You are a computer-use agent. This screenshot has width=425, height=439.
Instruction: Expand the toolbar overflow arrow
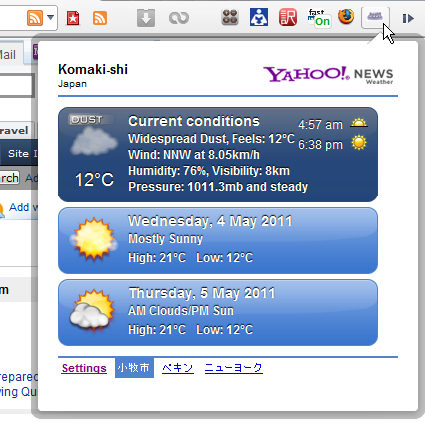(x=408, y=18)
